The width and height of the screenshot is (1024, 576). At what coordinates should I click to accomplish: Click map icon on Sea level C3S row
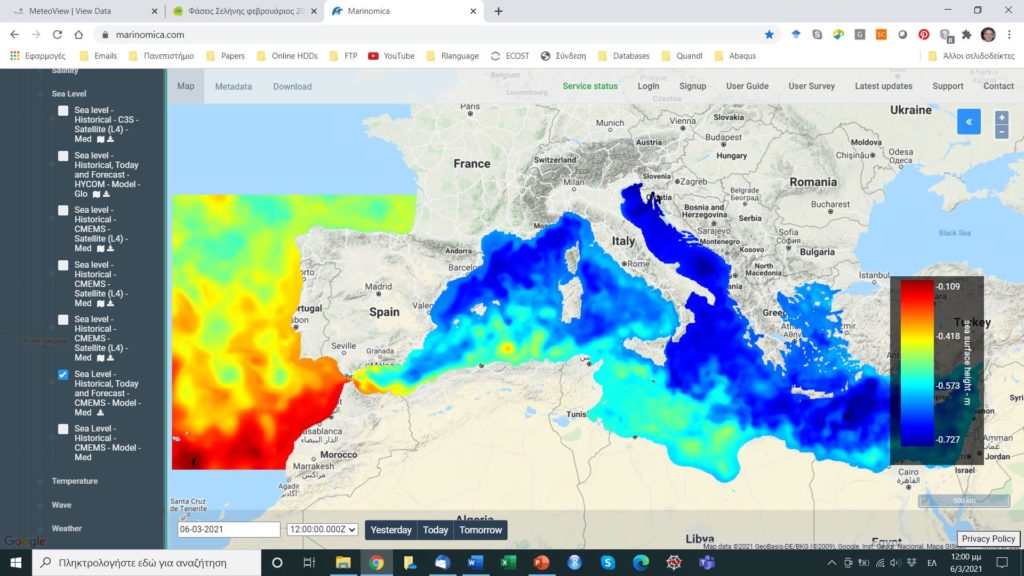100,139
